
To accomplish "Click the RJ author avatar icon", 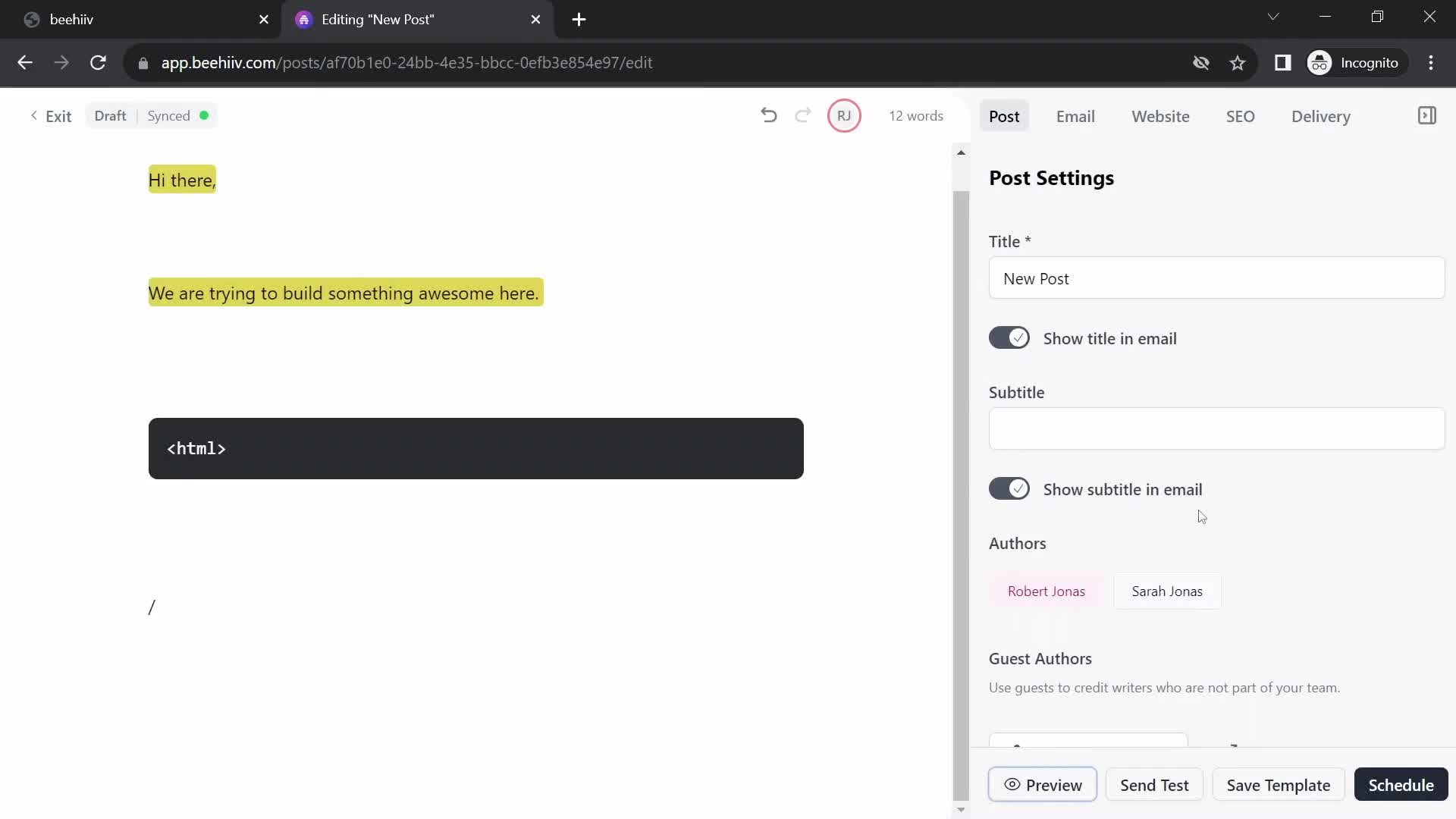I will click(843, 115).
